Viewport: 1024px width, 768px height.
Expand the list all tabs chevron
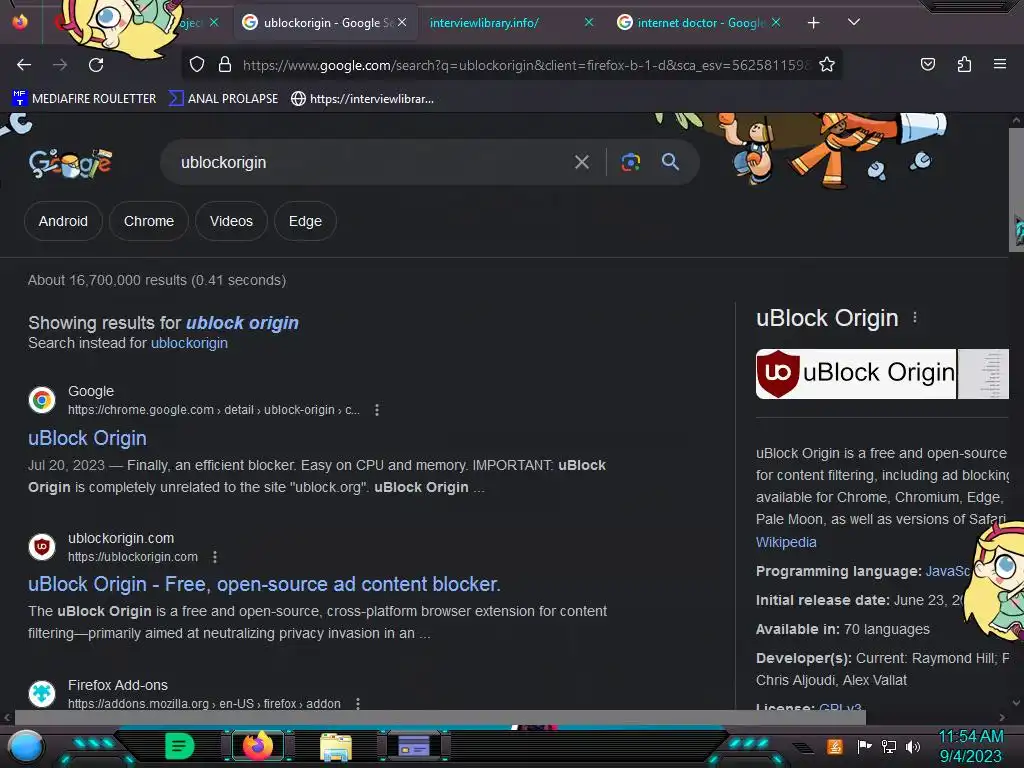(854, 22)
